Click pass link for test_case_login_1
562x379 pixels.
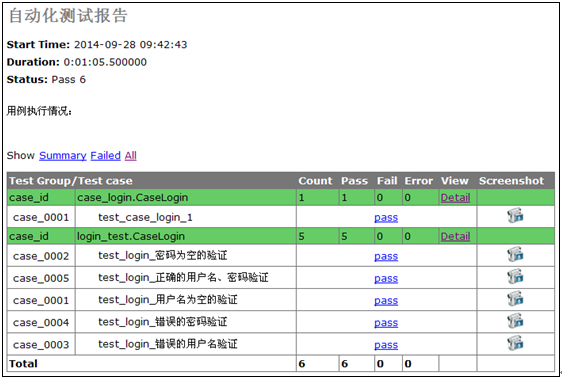click(386, 218)
